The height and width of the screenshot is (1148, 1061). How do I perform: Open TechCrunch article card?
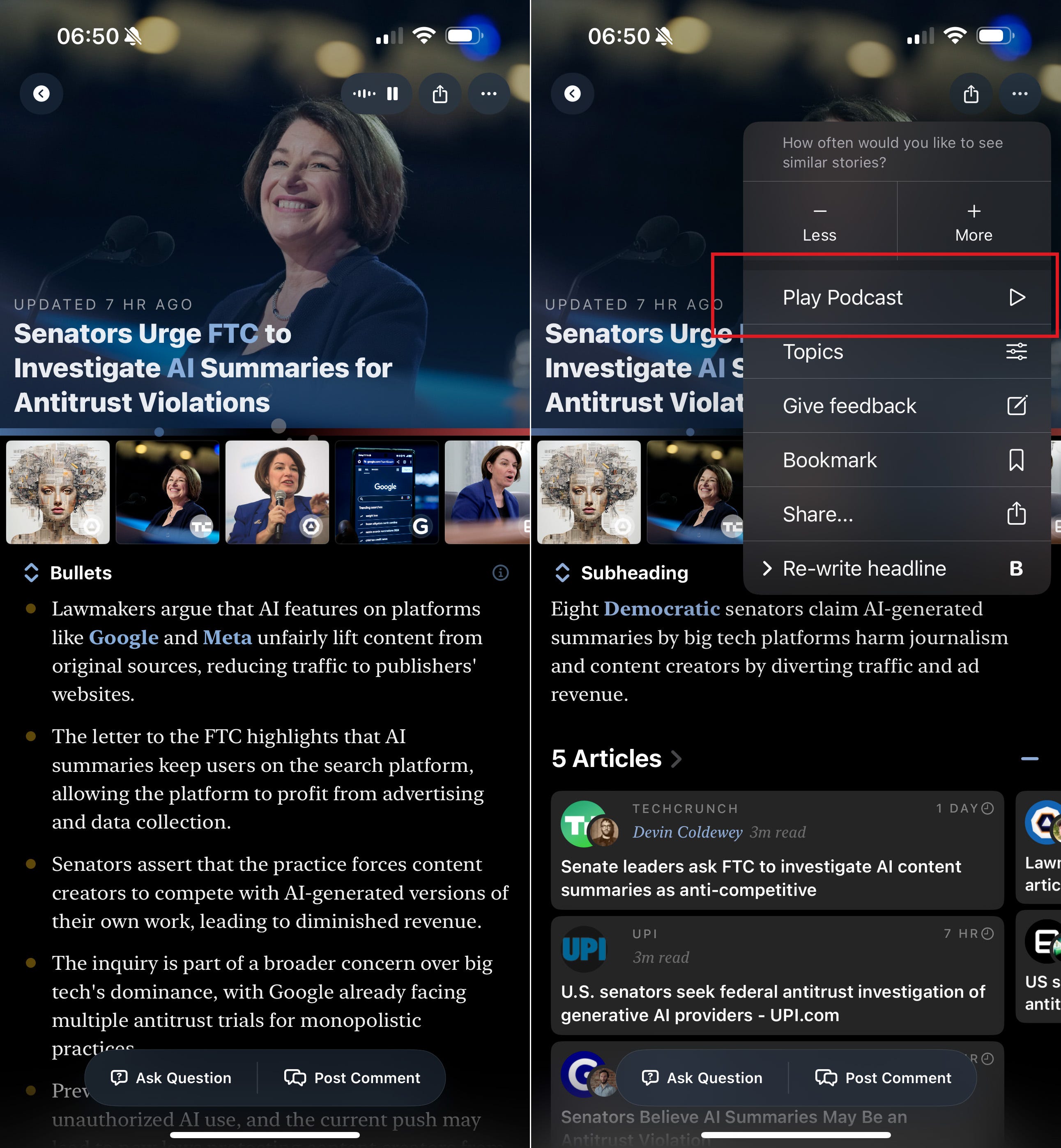pyautogui.click(x=778, y=850)
